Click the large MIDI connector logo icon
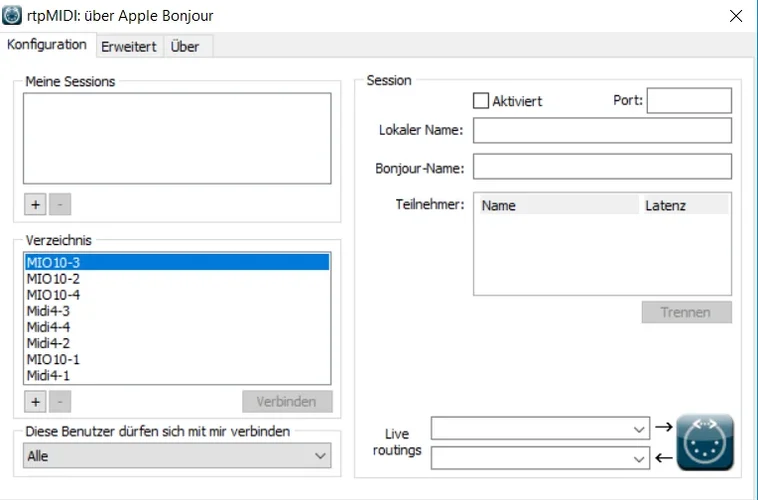 tap(705, 442)
